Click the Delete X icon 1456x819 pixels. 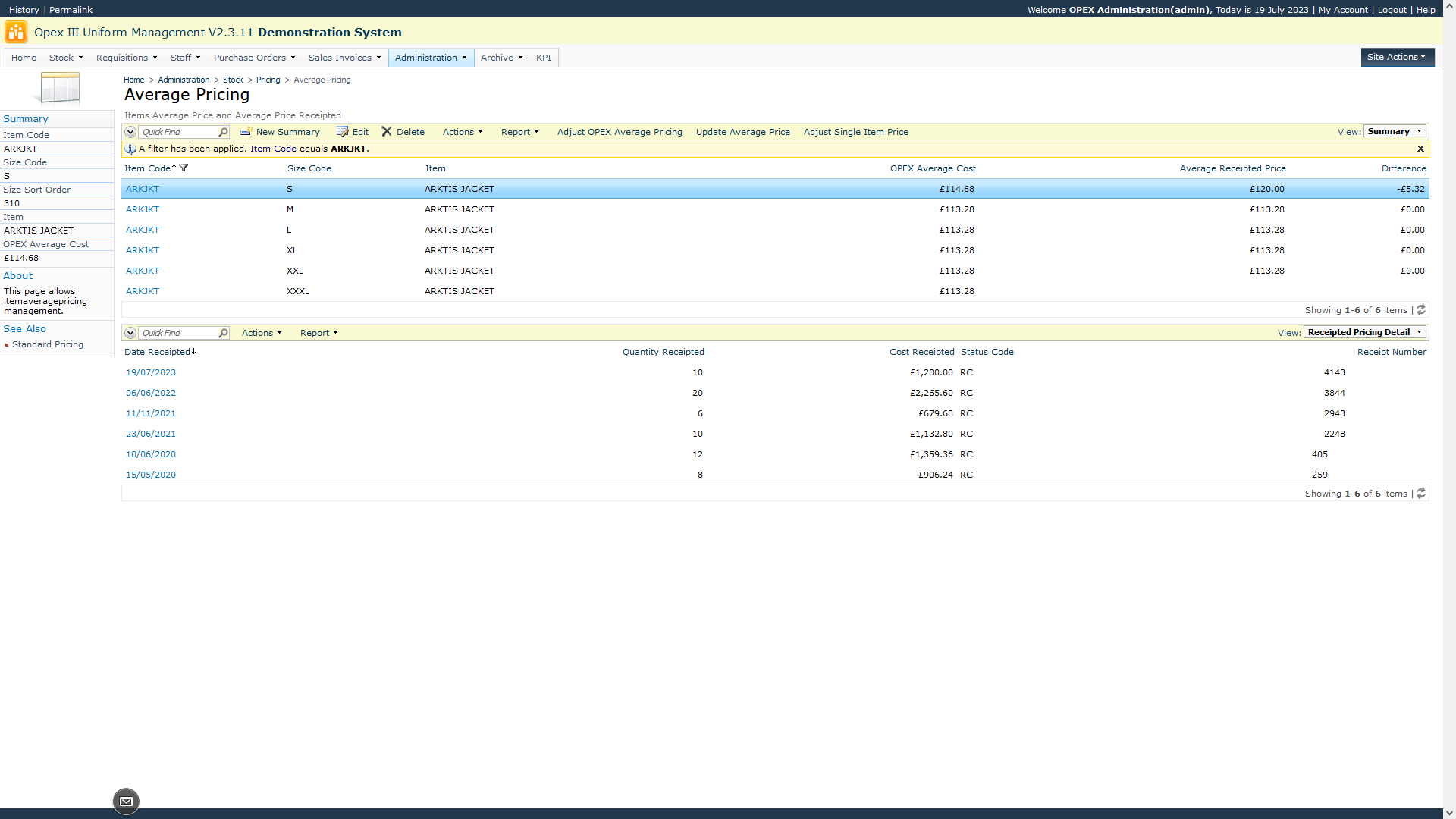(387, 132)
